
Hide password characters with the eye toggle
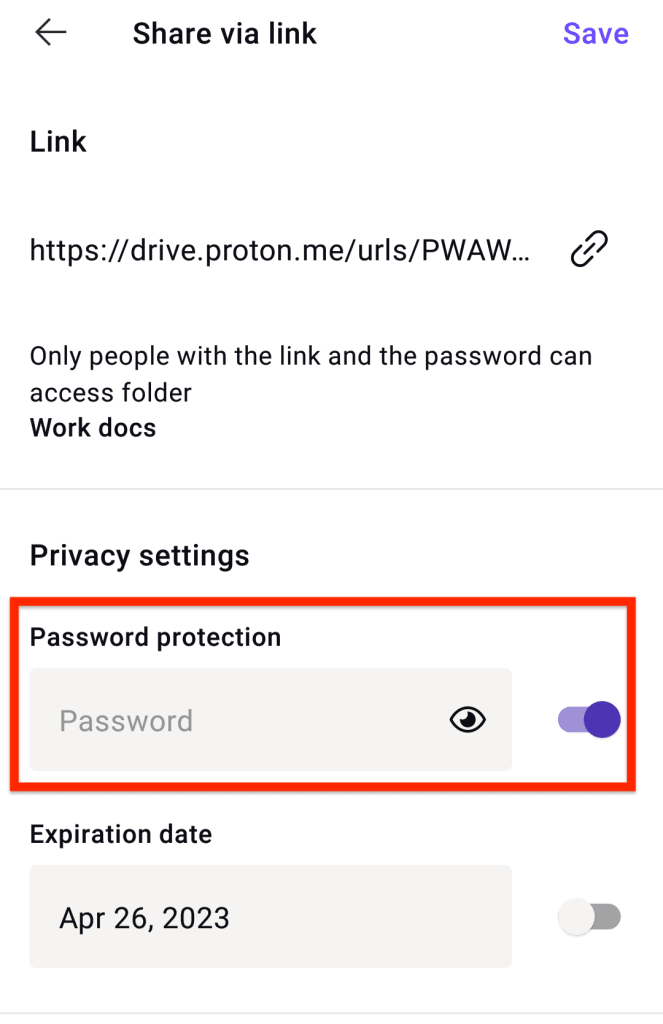coord(467,719)
